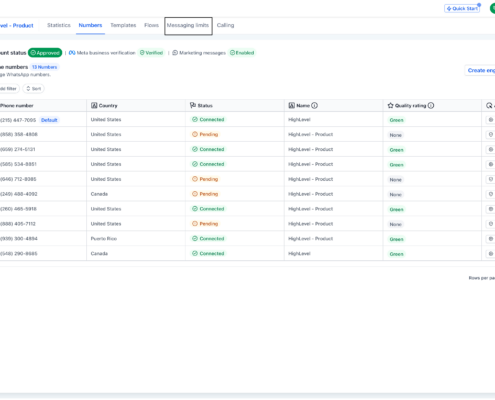The image size is (495, 400).
Task: Go to the Calling tab
Action: click(x=225, y=25)
